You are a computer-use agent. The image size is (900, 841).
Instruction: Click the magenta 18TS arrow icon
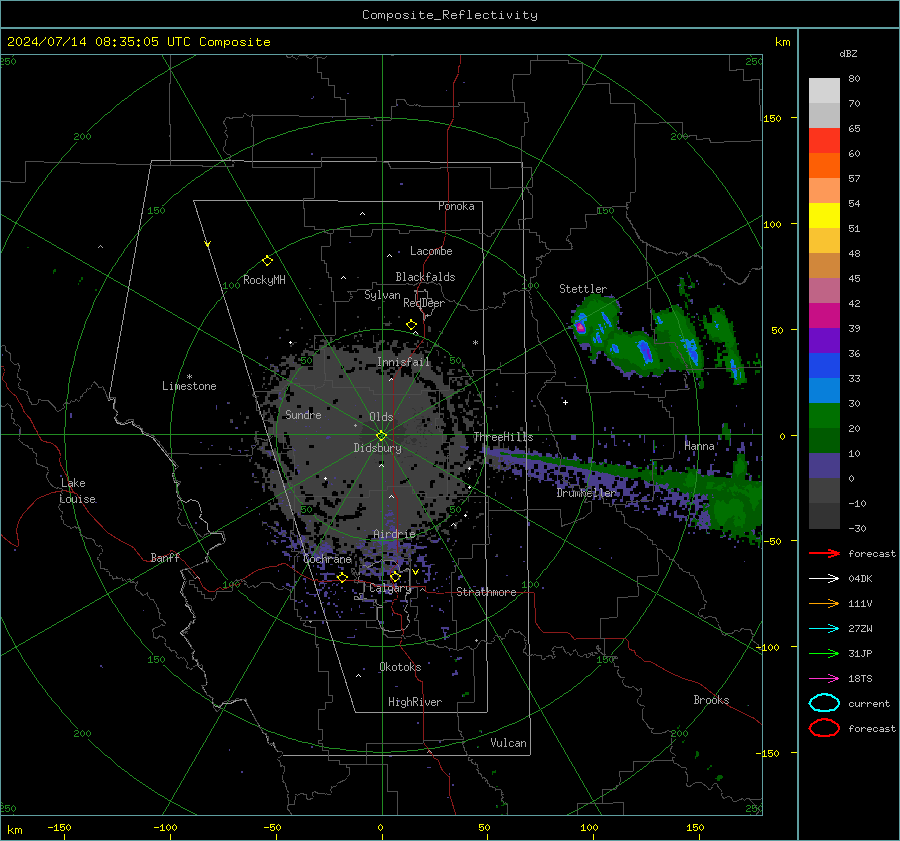point(824,678)
